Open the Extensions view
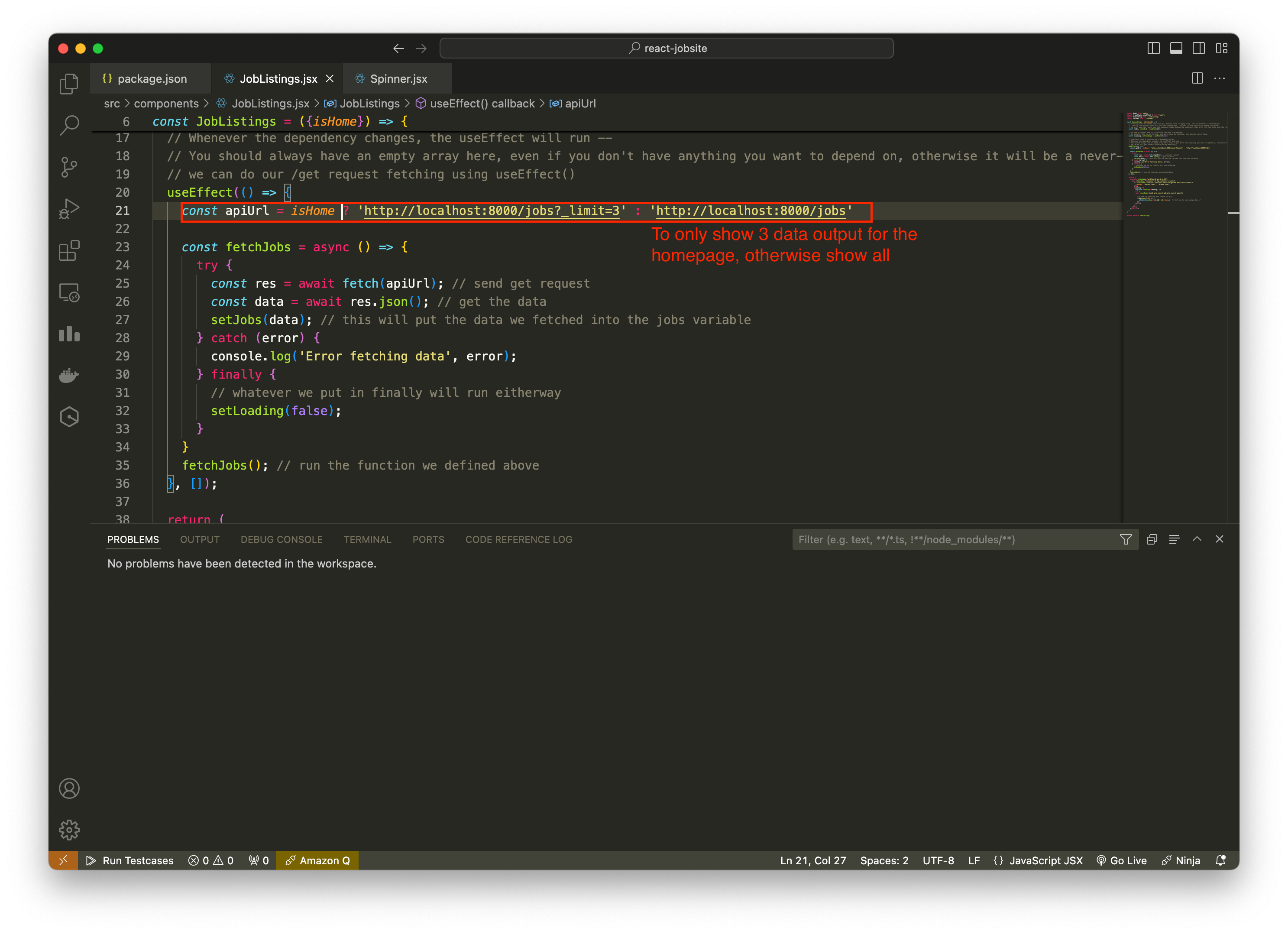This screenshot has width=1288, height=934. point(69,250)
